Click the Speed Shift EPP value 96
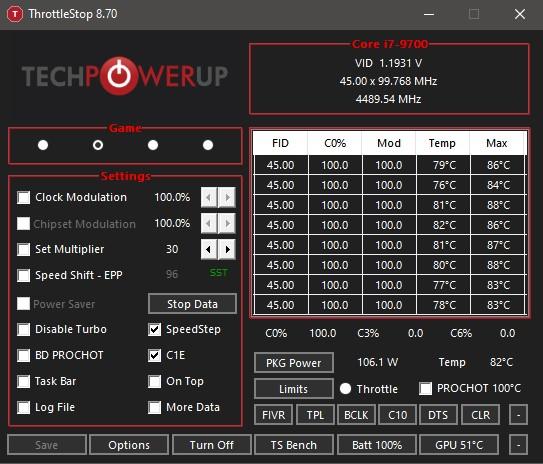This screenshot has height=464, width=543. pyautogui.click(x=172, y=275)
